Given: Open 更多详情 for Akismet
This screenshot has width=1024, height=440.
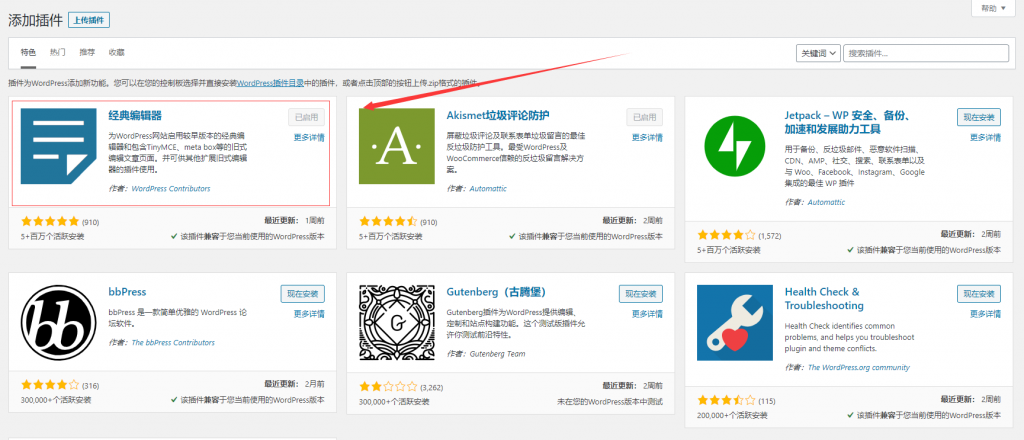Looking at the screenshot, I should 647,138.
